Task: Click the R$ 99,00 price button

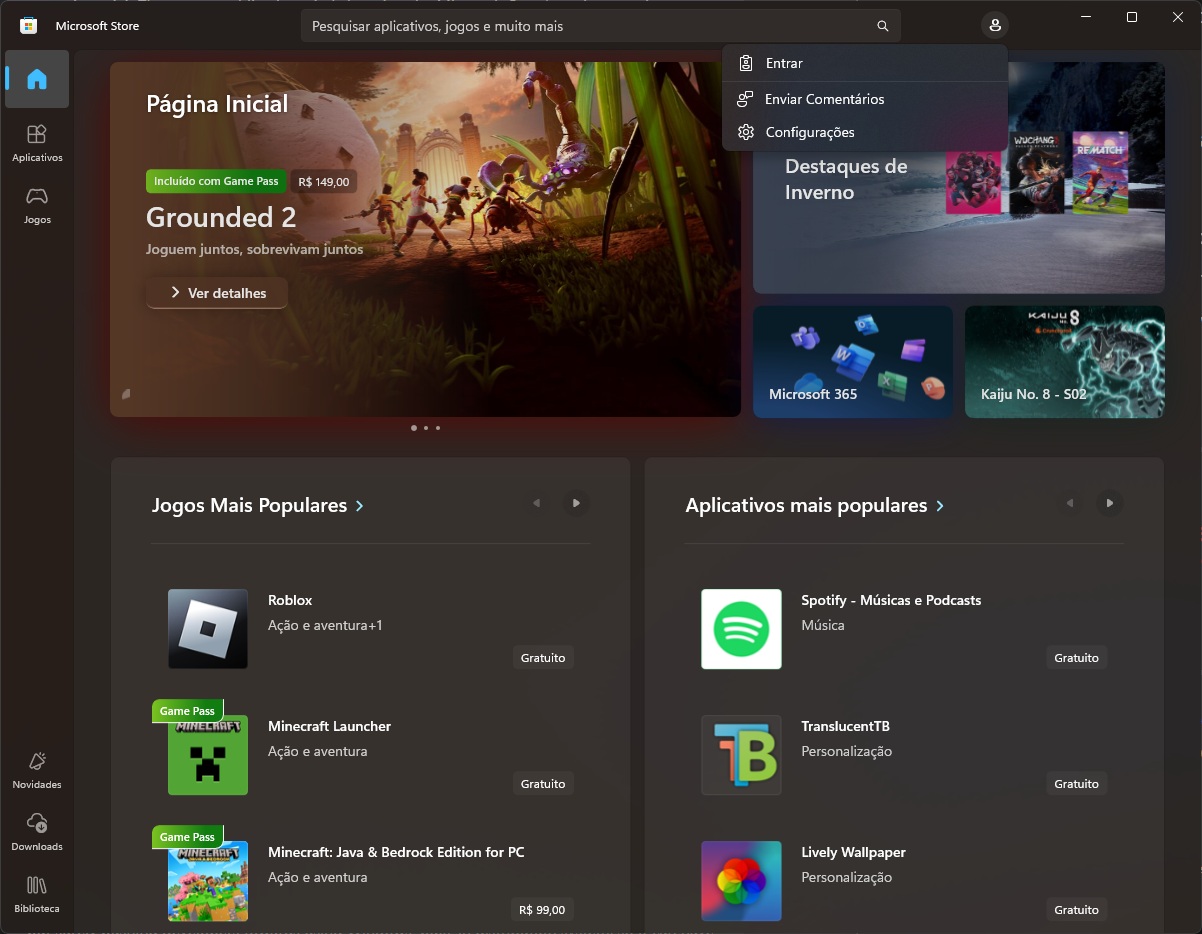Action: 543,910
